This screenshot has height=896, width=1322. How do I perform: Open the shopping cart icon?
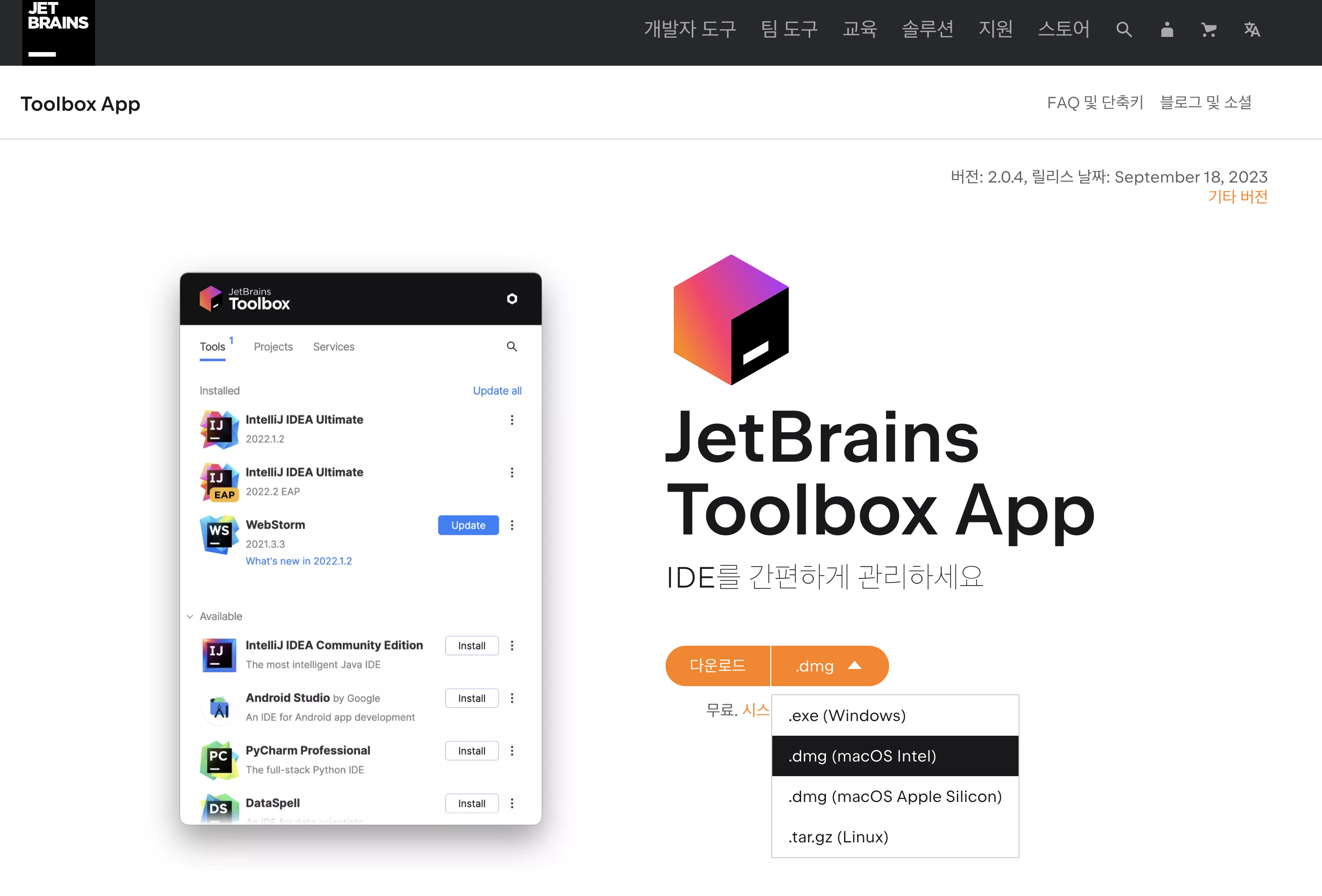1209,30
